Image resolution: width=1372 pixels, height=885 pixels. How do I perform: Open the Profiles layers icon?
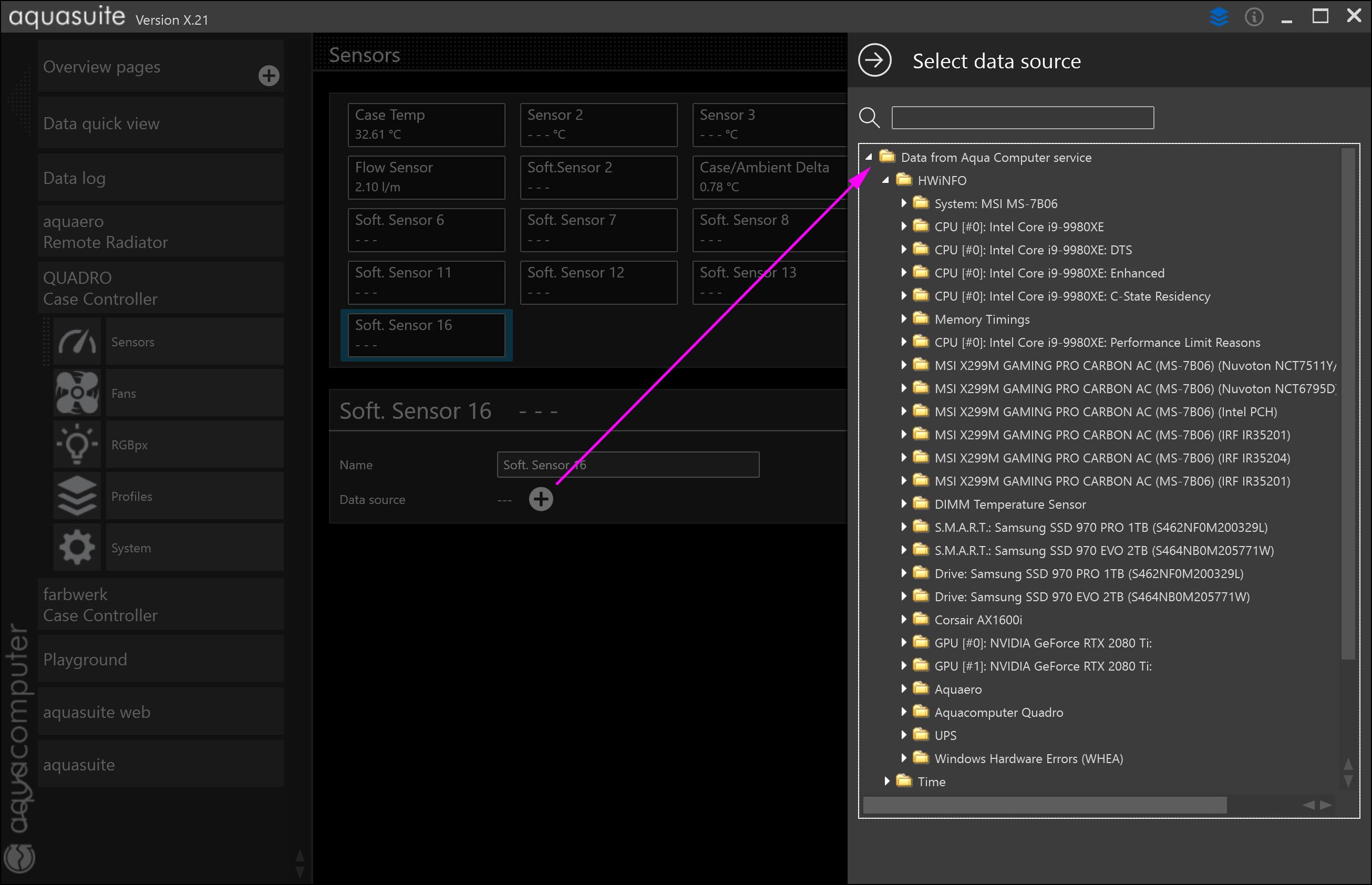click(x=77, y=496)
